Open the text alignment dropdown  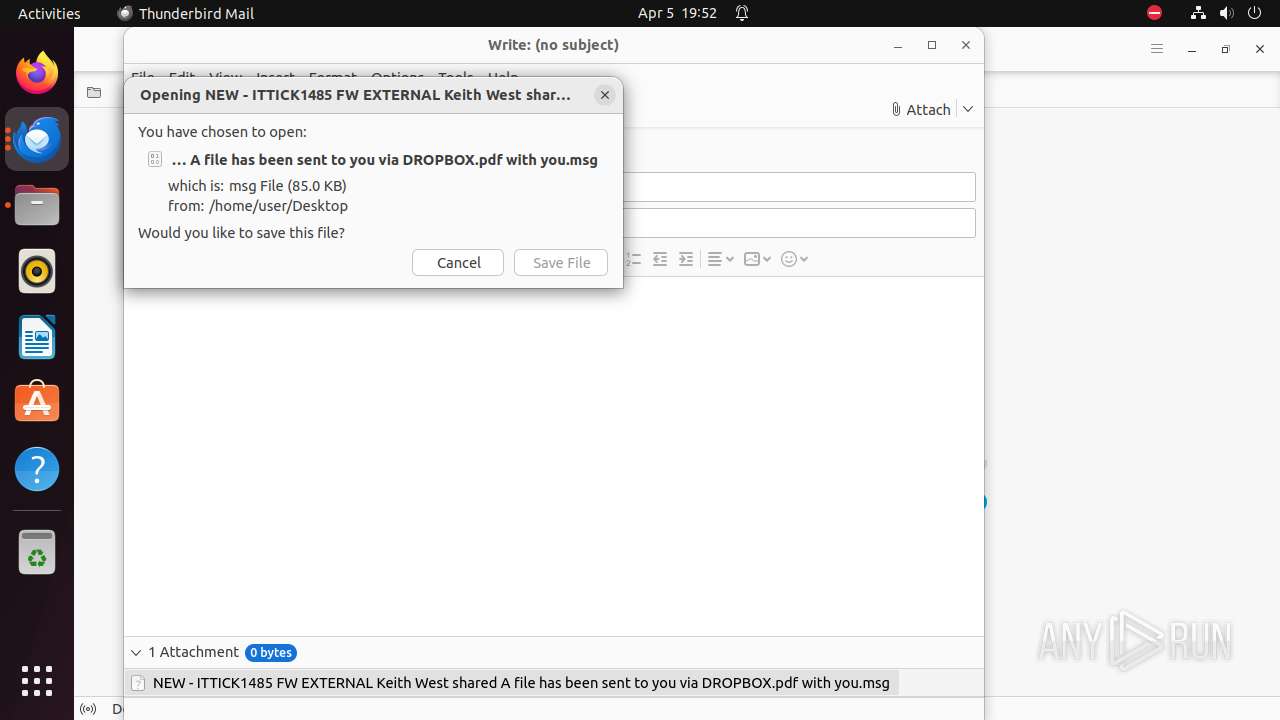coord(720,259)
